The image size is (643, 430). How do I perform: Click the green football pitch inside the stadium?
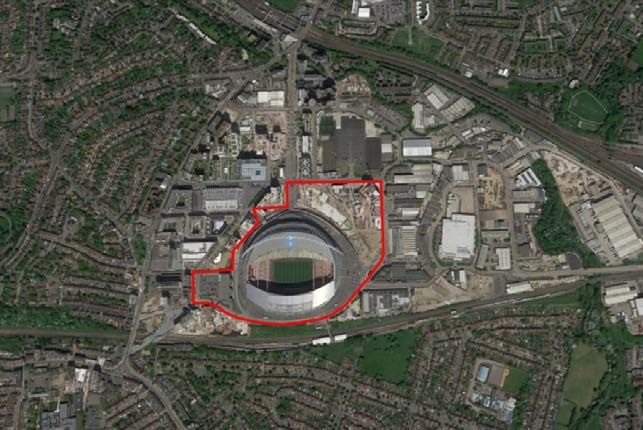pyautogui.click(x=293, y=271)
